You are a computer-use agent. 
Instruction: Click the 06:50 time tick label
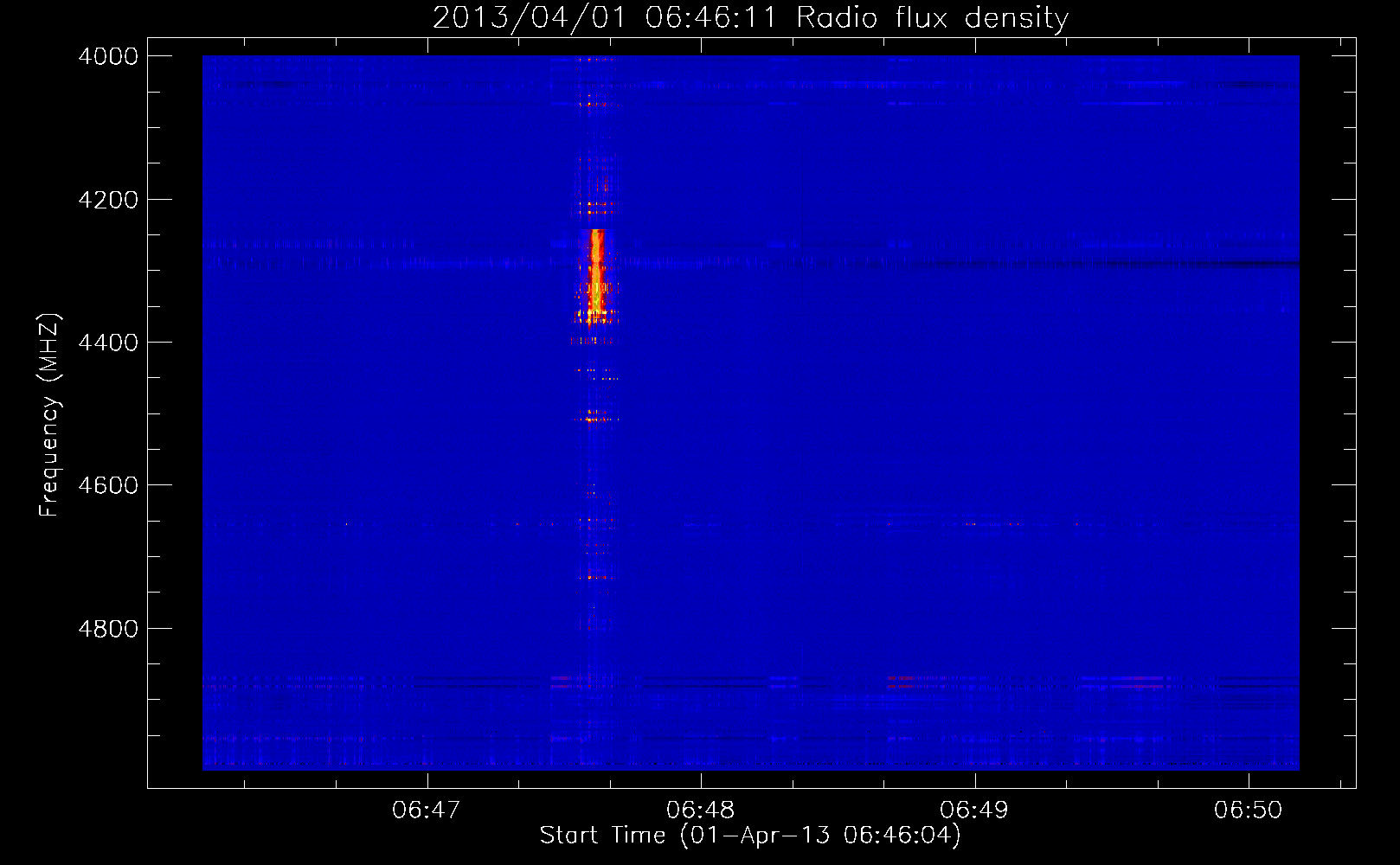1248,811
